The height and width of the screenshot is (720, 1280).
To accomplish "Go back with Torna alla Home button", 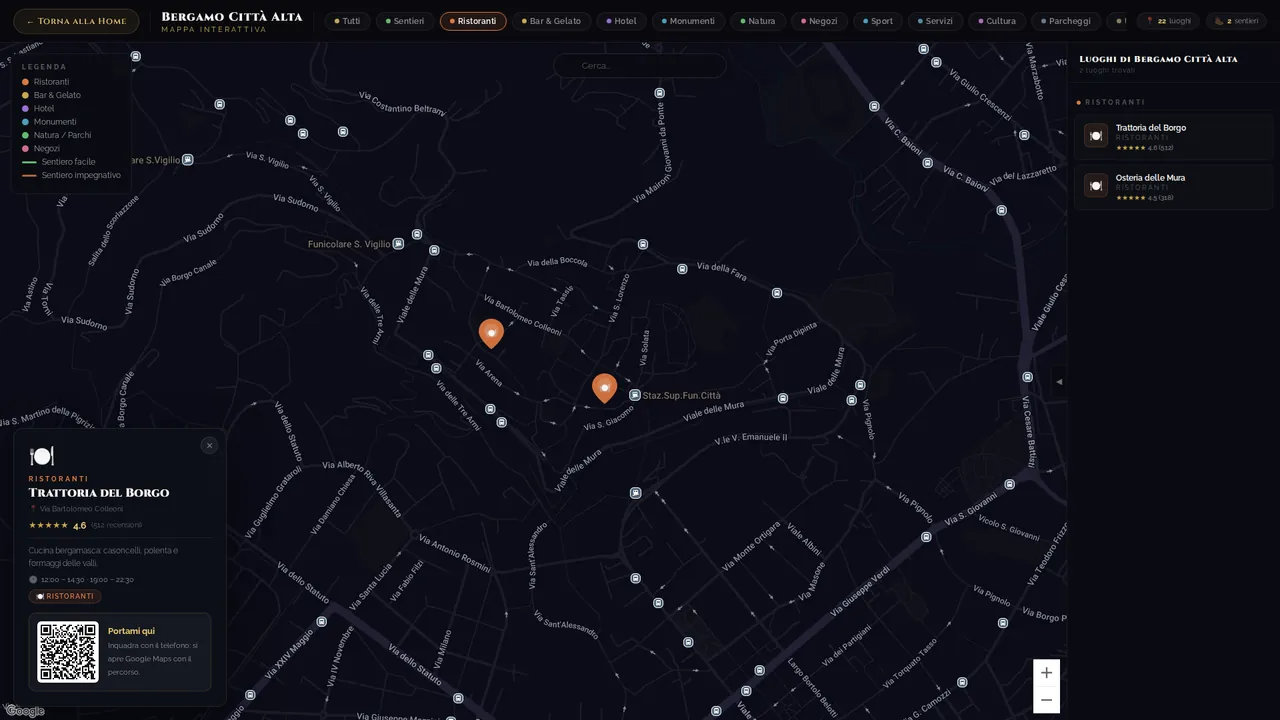I will pyautogui.click(x=76, y=21).
